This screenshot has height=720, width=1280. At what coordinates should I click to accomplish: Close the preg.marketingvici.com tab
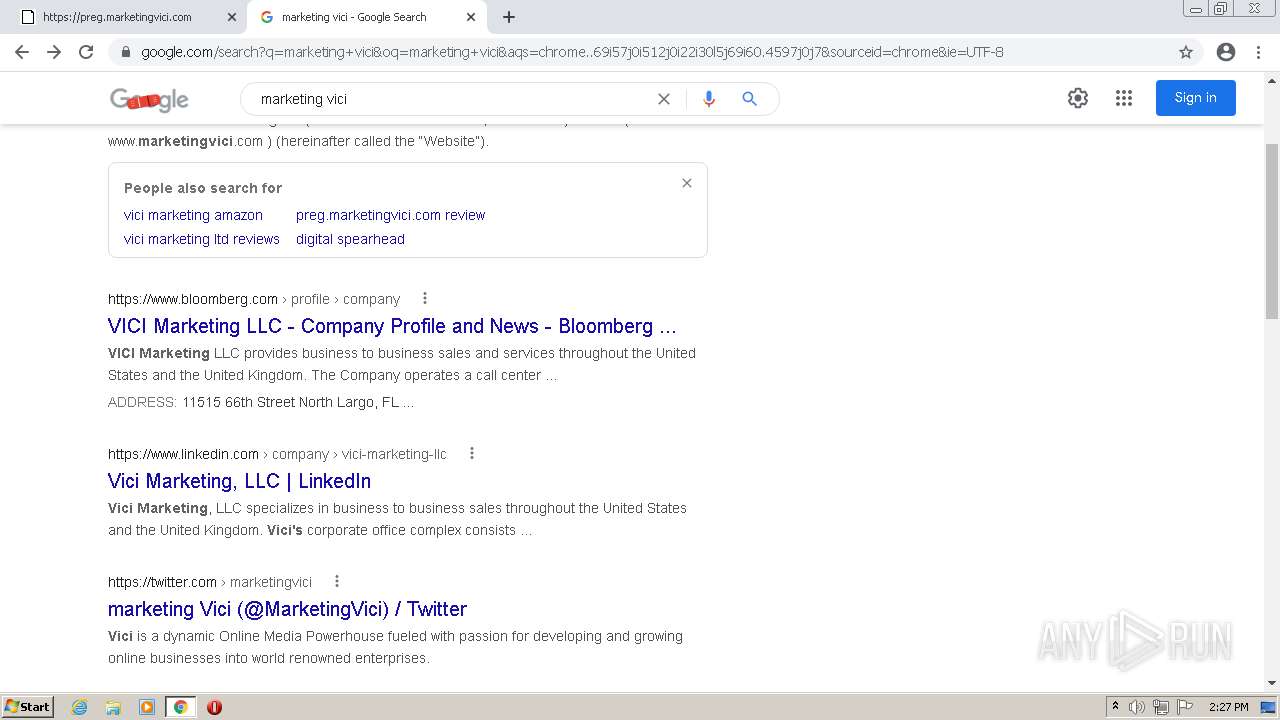click(x=232, y=17)
